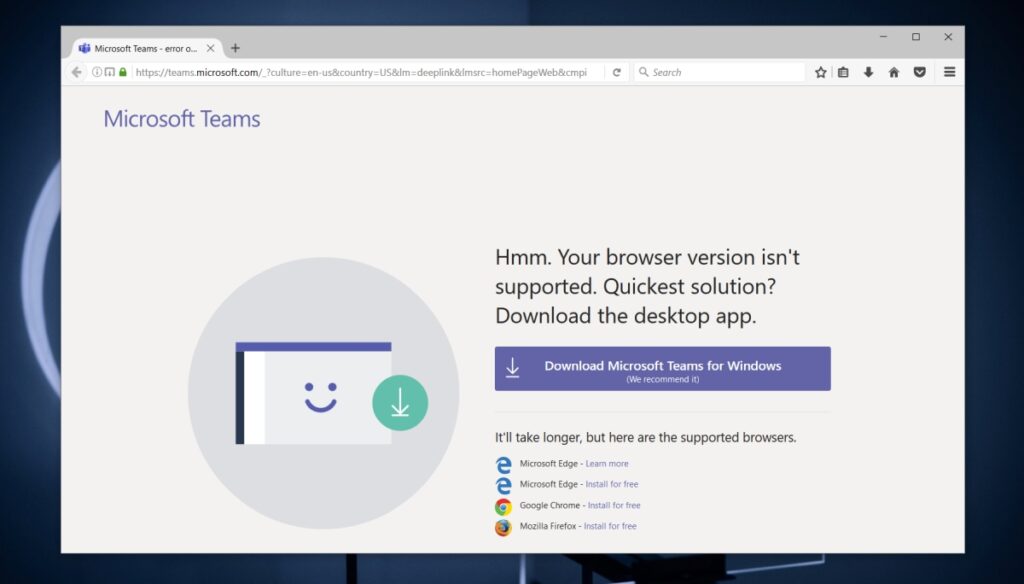Switch to the Microsoft Teams error tab
Viewport: 1024px width, 584px height.
145,47
